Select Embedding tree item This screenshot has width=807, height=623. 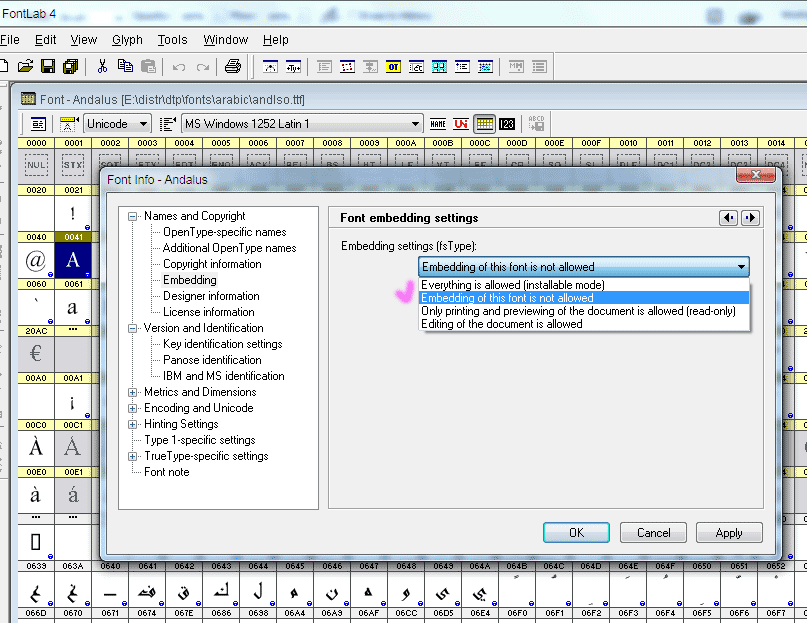(x=189, y=280)
